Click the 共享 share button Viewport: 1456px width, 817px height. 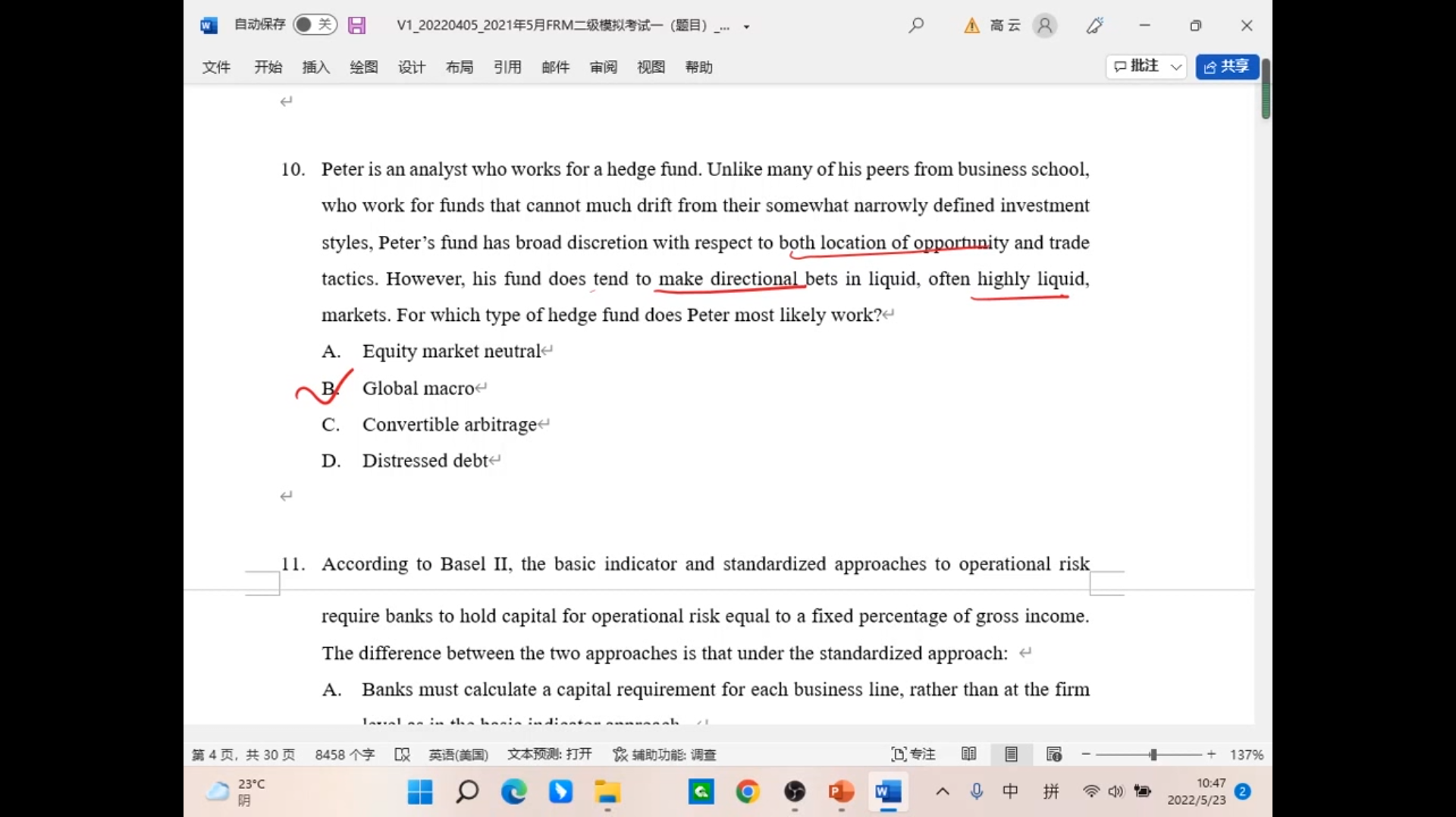[1226, 67]
